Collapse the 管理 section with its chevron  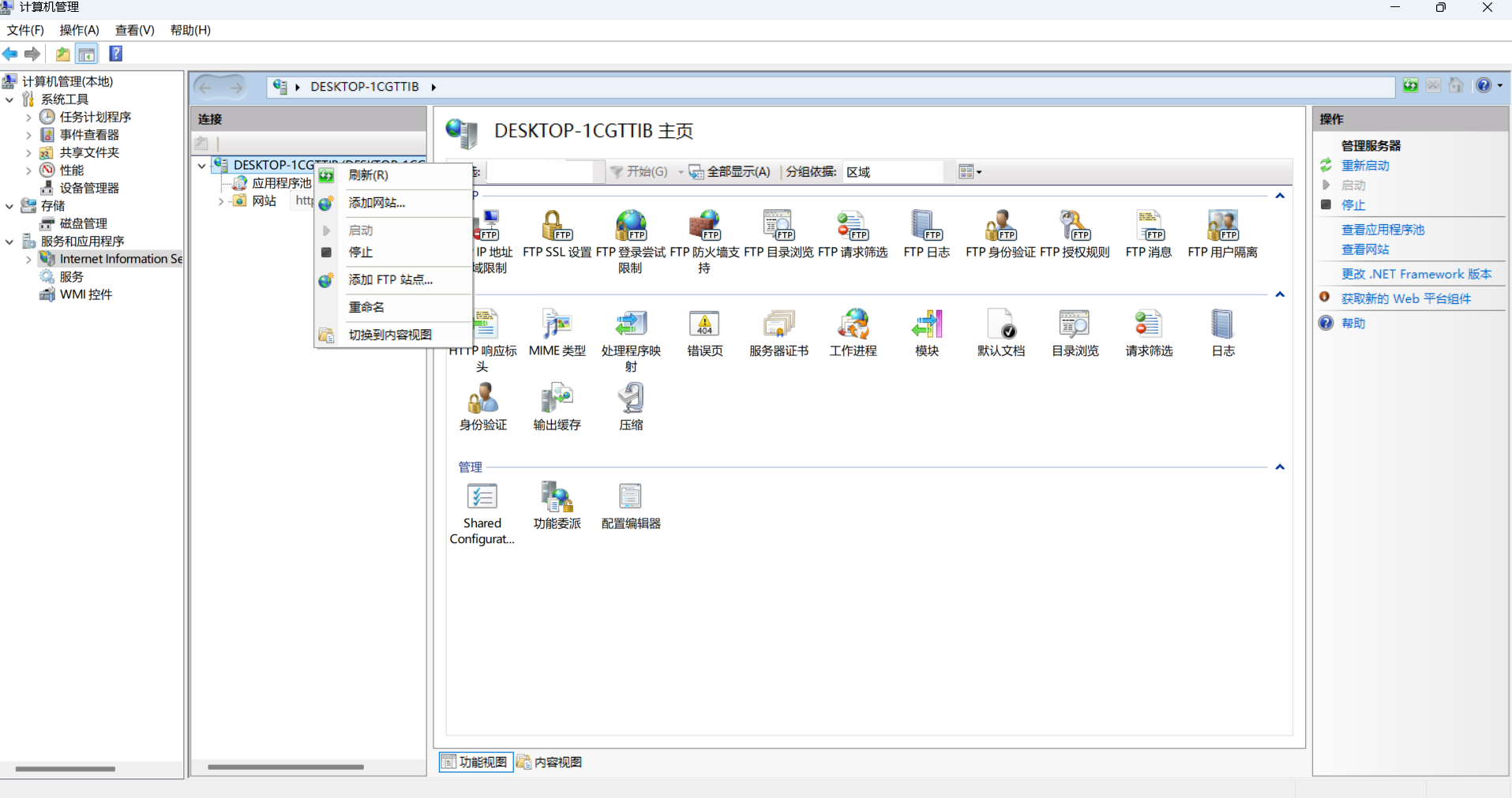[x=1280, y=467]
